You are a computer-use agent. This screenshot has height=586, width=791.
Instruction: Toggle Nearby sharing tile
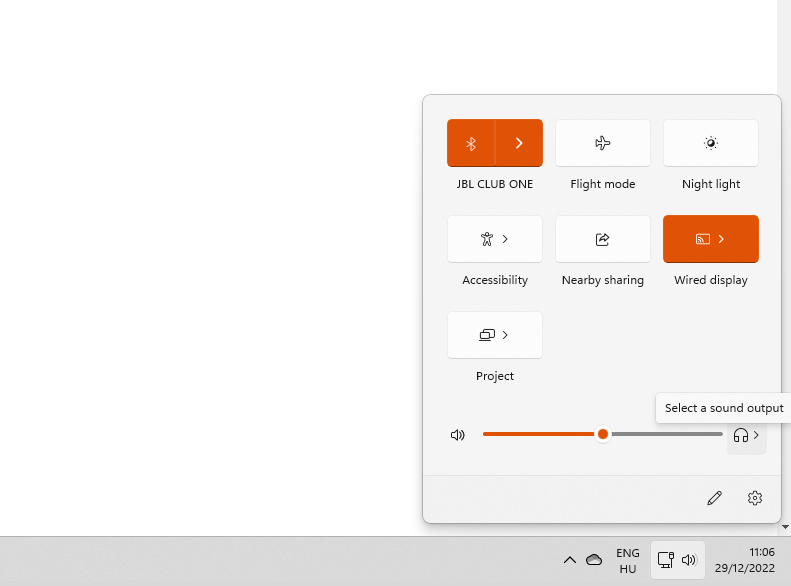(x=603, y=239)
